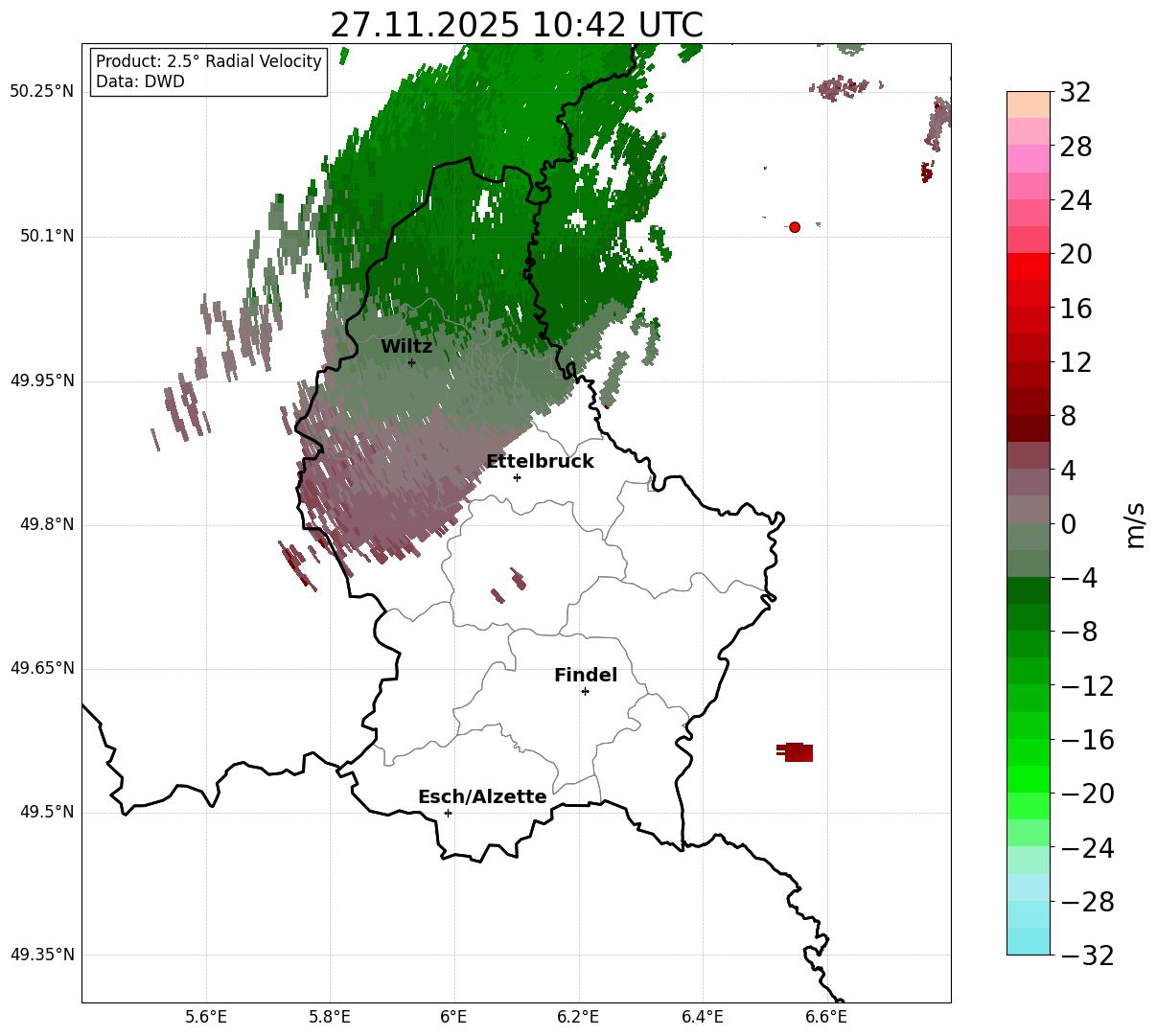Click the colorbar label 8
This screenshot has height=1036, width=1157.
[1068, 417]
